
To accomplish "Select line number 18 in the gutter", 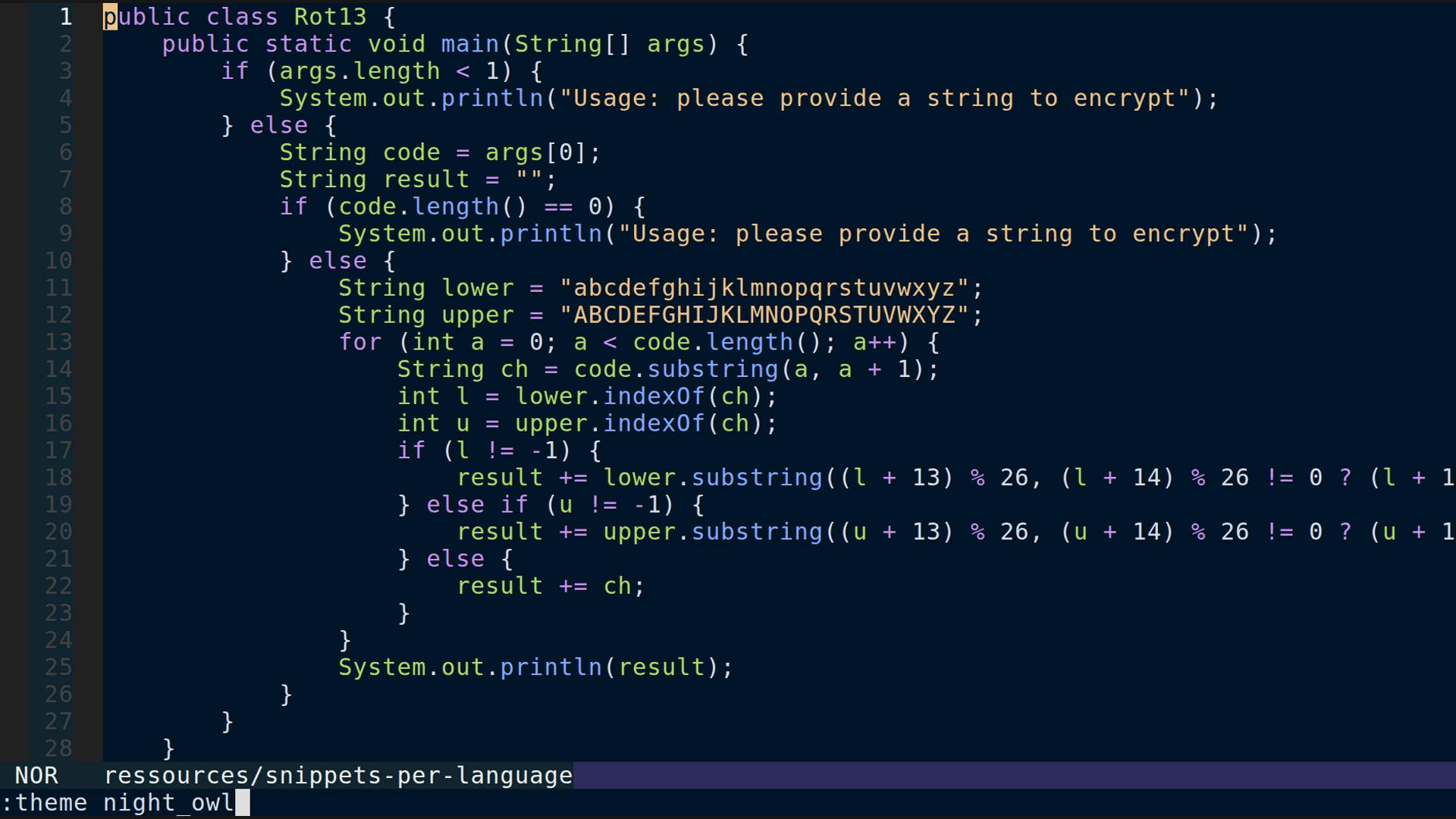I will click(x=58, y=477).
